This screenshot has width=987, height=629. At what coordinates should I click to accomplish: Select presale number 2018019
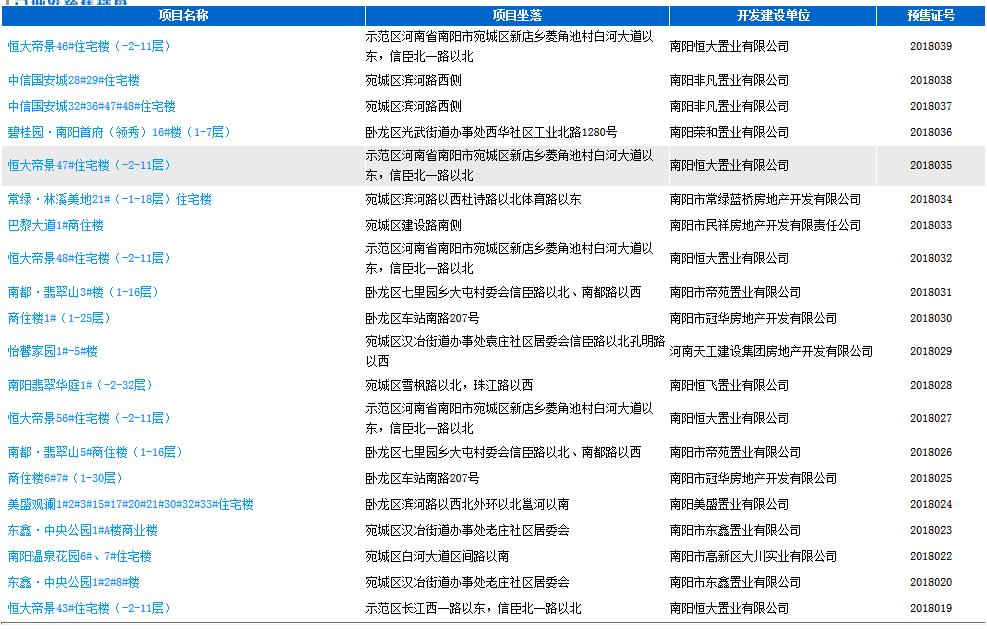click(931, 608)
